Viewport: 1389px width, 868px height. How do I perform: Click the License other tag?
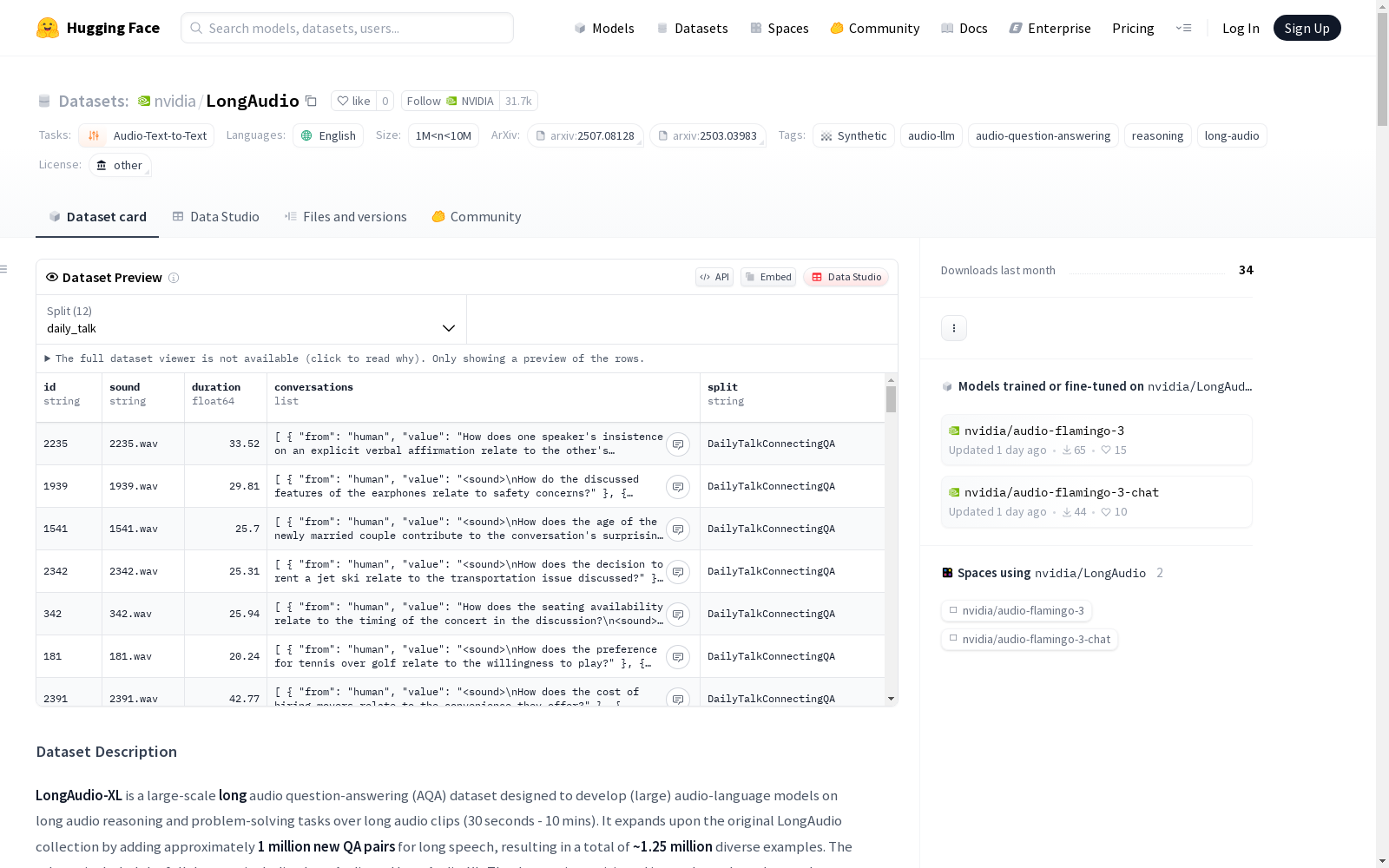[x=120, y=165]
